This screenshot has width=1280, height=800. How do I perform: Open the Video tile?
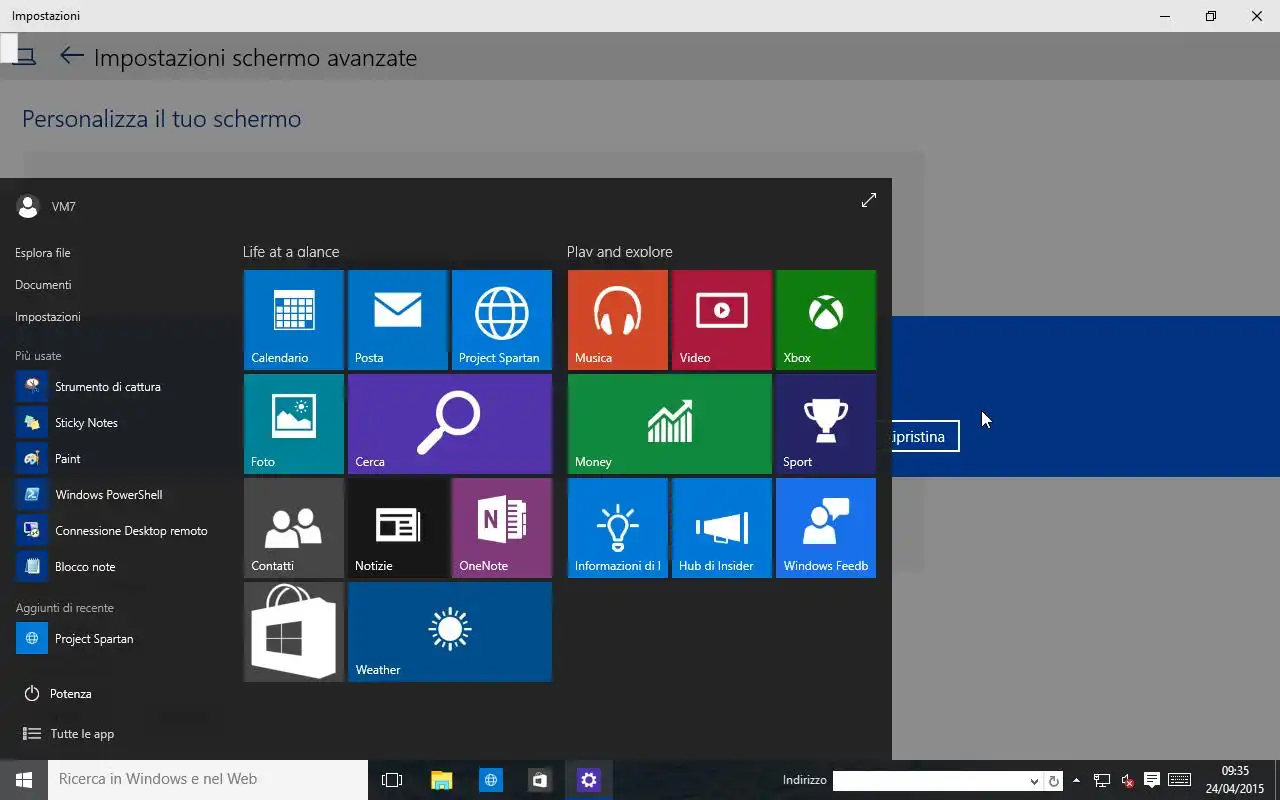pos(721,320)
